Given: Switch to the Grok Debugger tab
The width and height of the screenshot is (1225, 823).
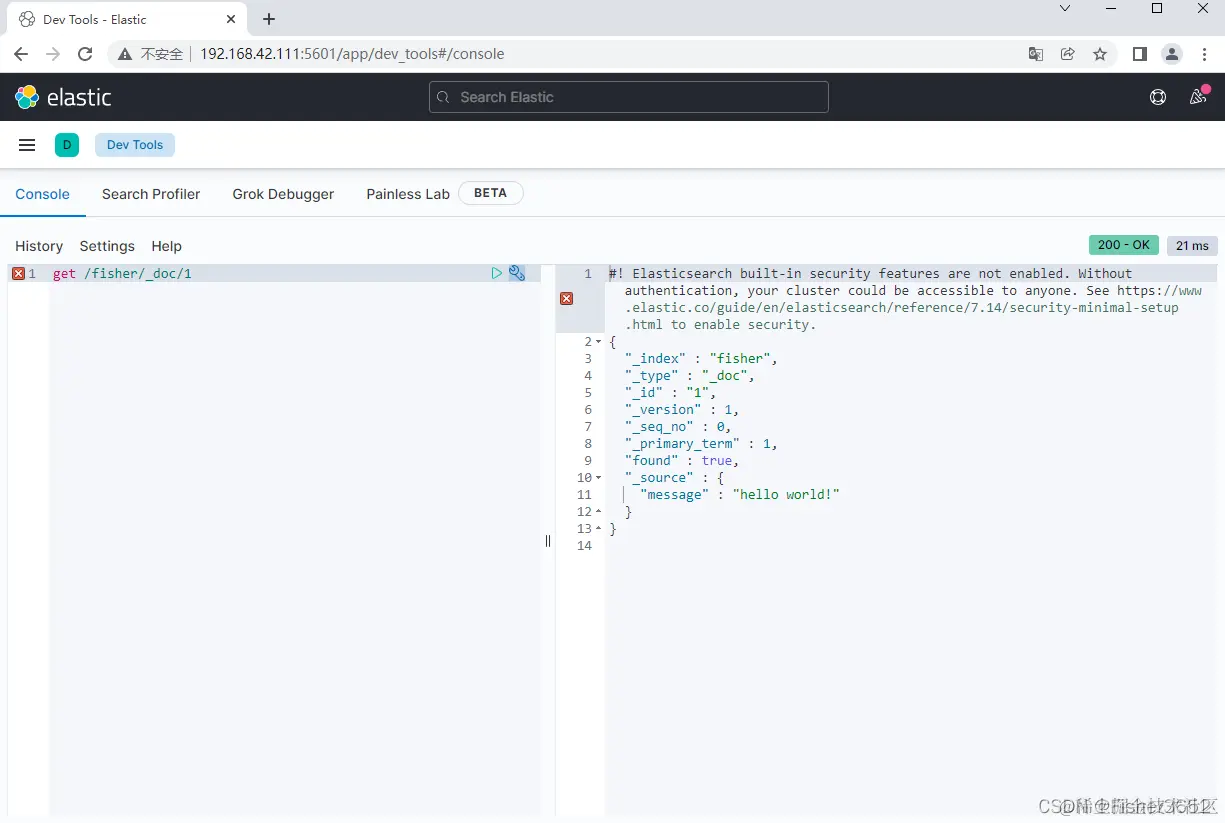Looking at the screenshot, I should (283, 194).
